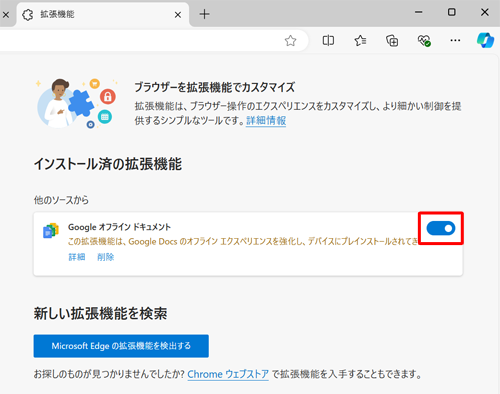500x394 pixels.
Task: Click the extensions illustration image
Action: pyautogui.click(x=77, y=104)
